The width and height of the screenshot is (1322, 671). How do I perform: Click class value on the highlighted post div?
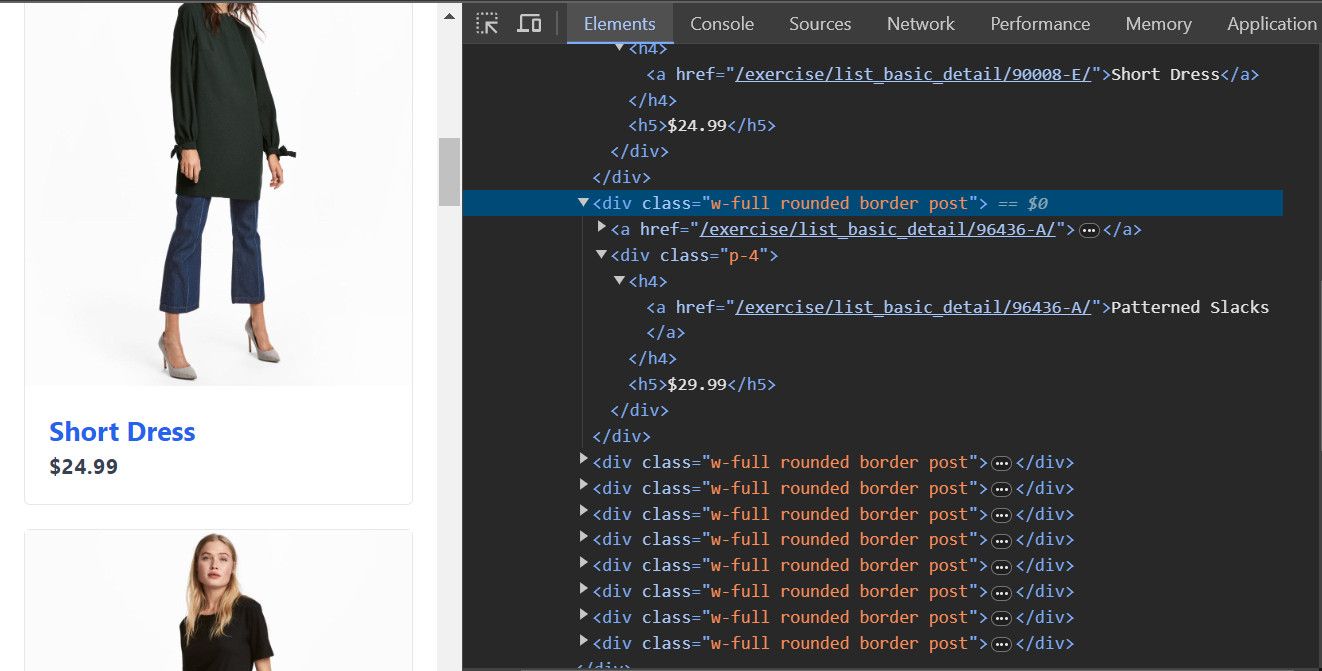(x=839, y=203)
